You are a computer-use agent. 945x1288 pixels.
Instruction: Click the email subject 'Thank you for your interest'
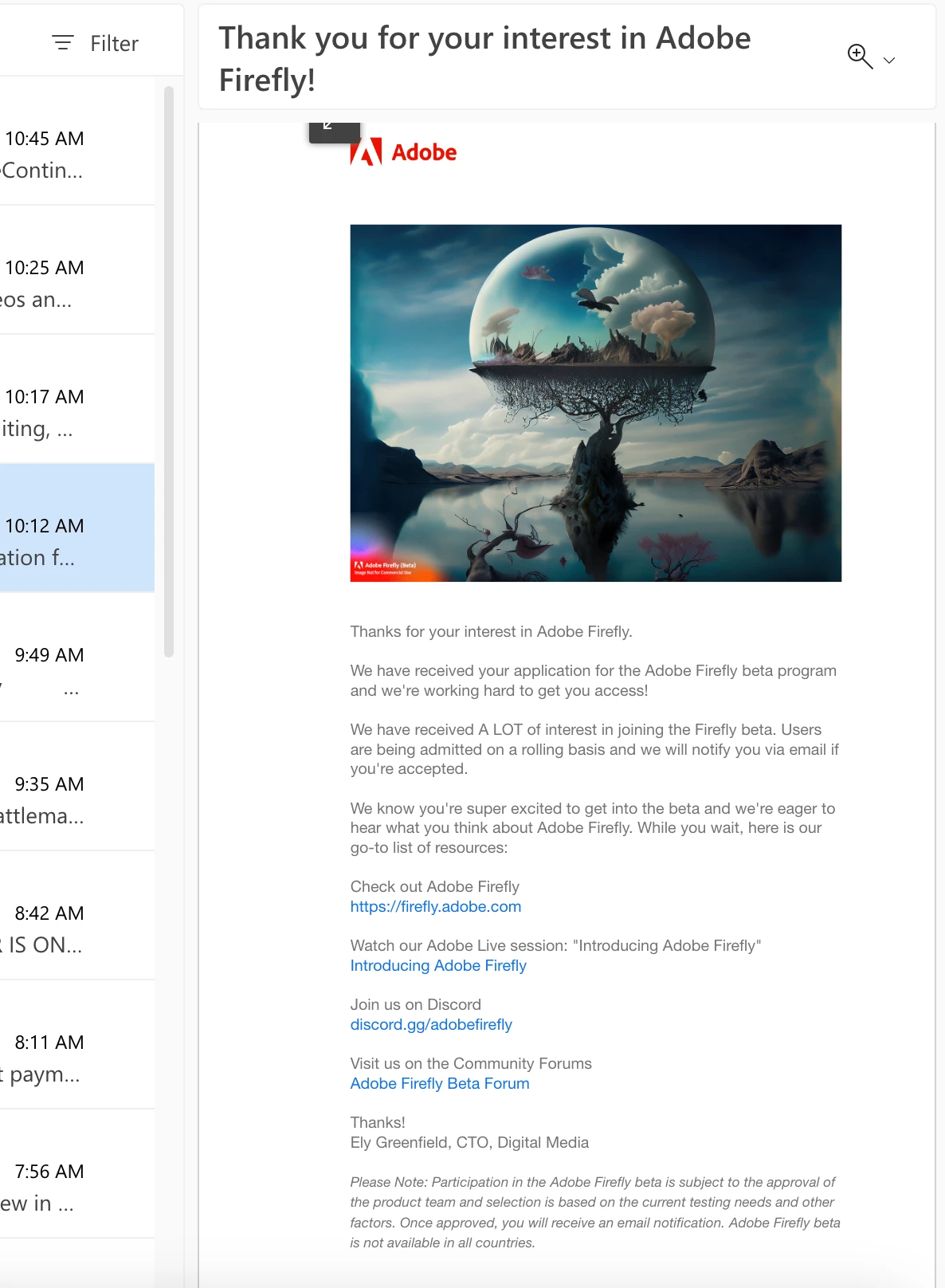(x=484, y=59)
